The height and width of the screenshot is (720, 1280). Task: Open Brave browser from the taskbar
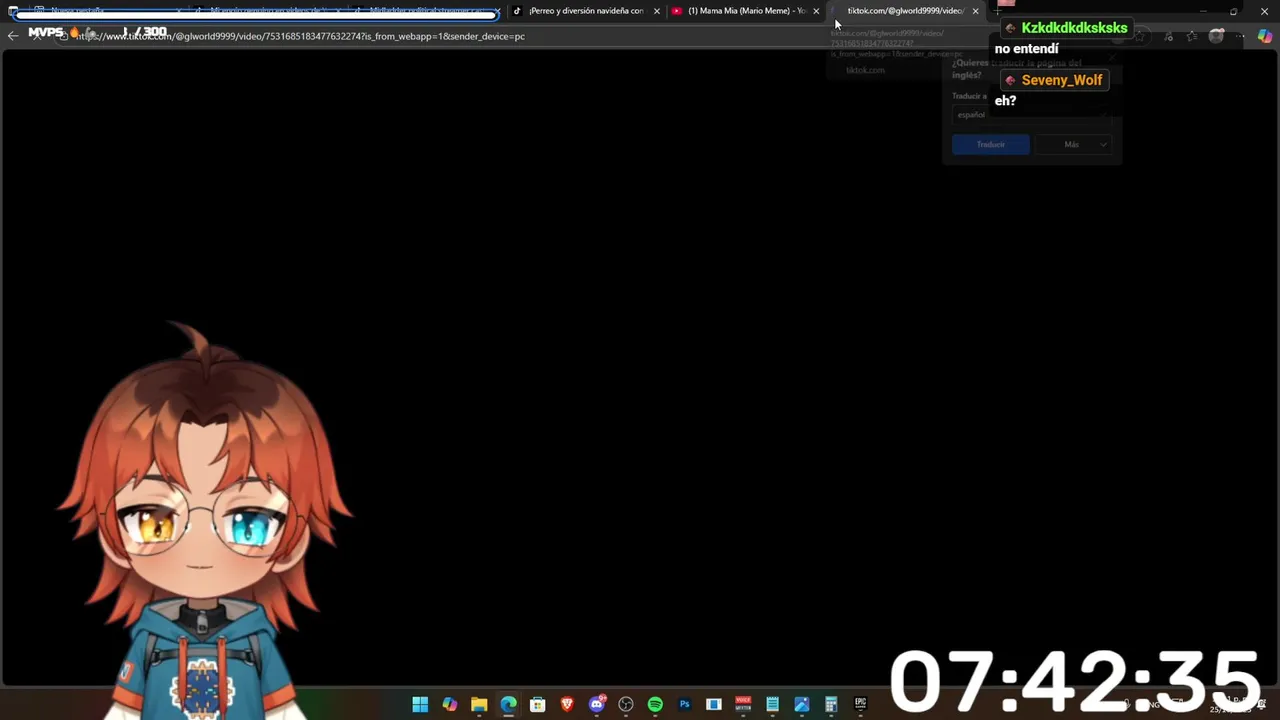[x=567, y=704]
